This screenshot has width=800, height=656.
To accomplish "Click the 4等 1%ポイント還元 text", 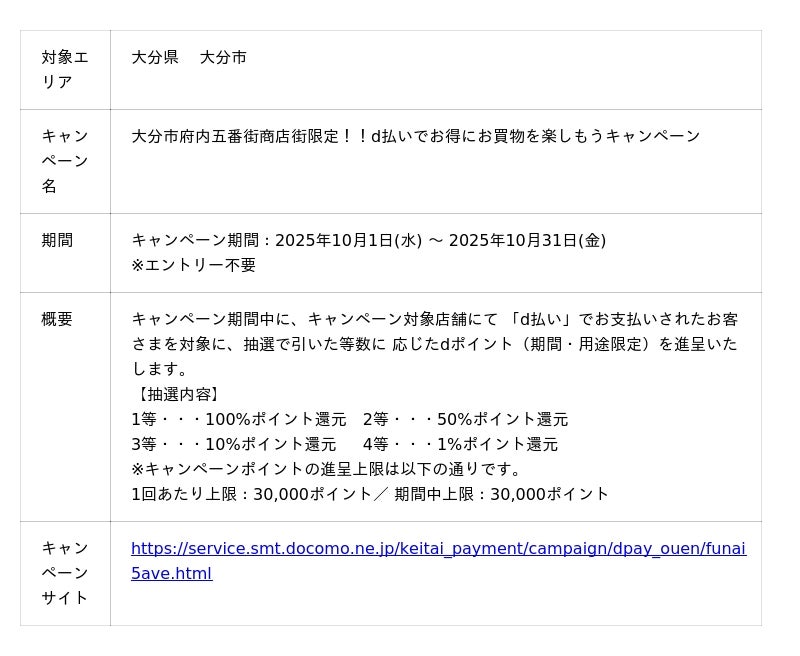I will click(460, 444).
